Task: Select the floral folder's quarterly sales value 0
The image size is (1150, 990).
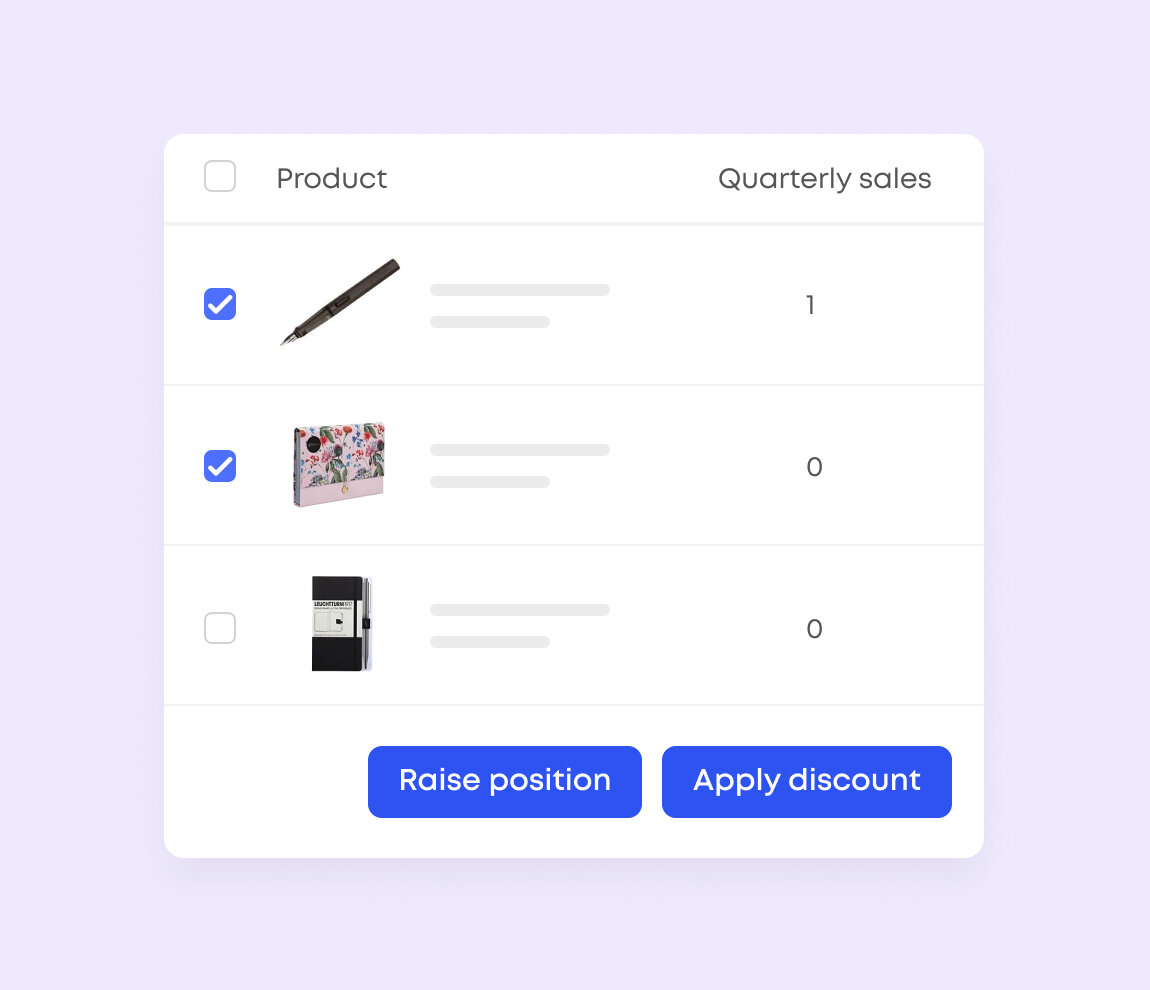Action: (814, 466)
